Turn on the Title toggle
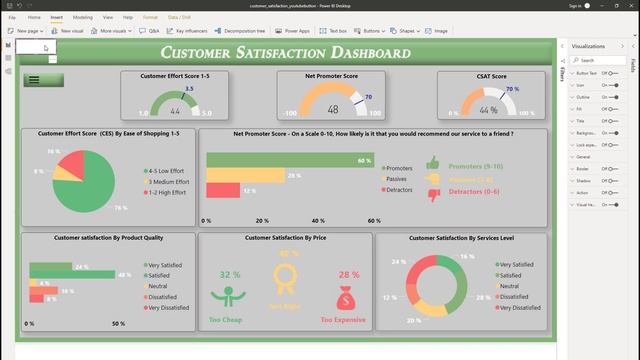 [613, 121]
